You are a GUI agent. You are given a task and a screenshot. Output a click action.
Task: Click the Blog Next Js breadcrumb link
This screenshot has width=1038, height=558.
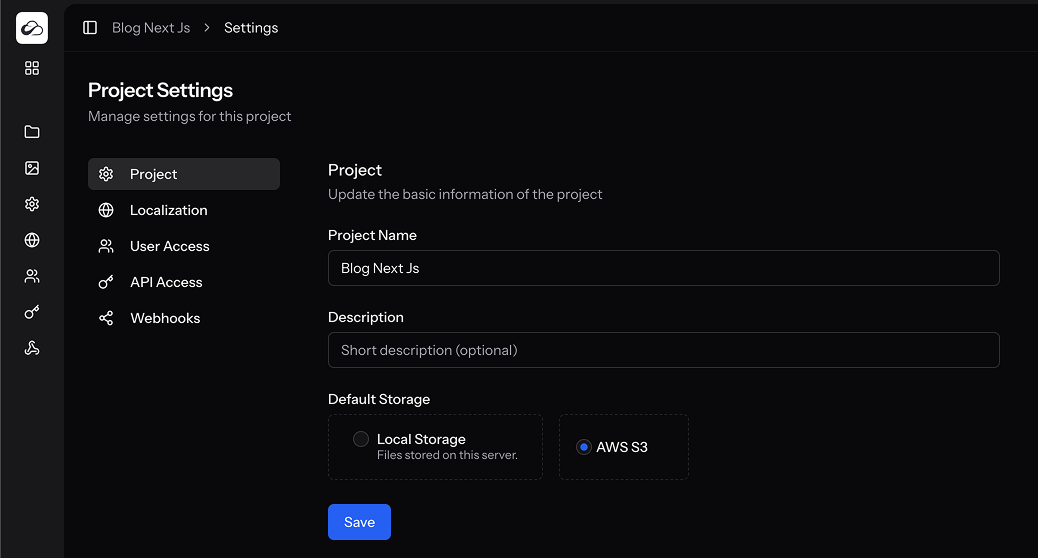[151, 28]
